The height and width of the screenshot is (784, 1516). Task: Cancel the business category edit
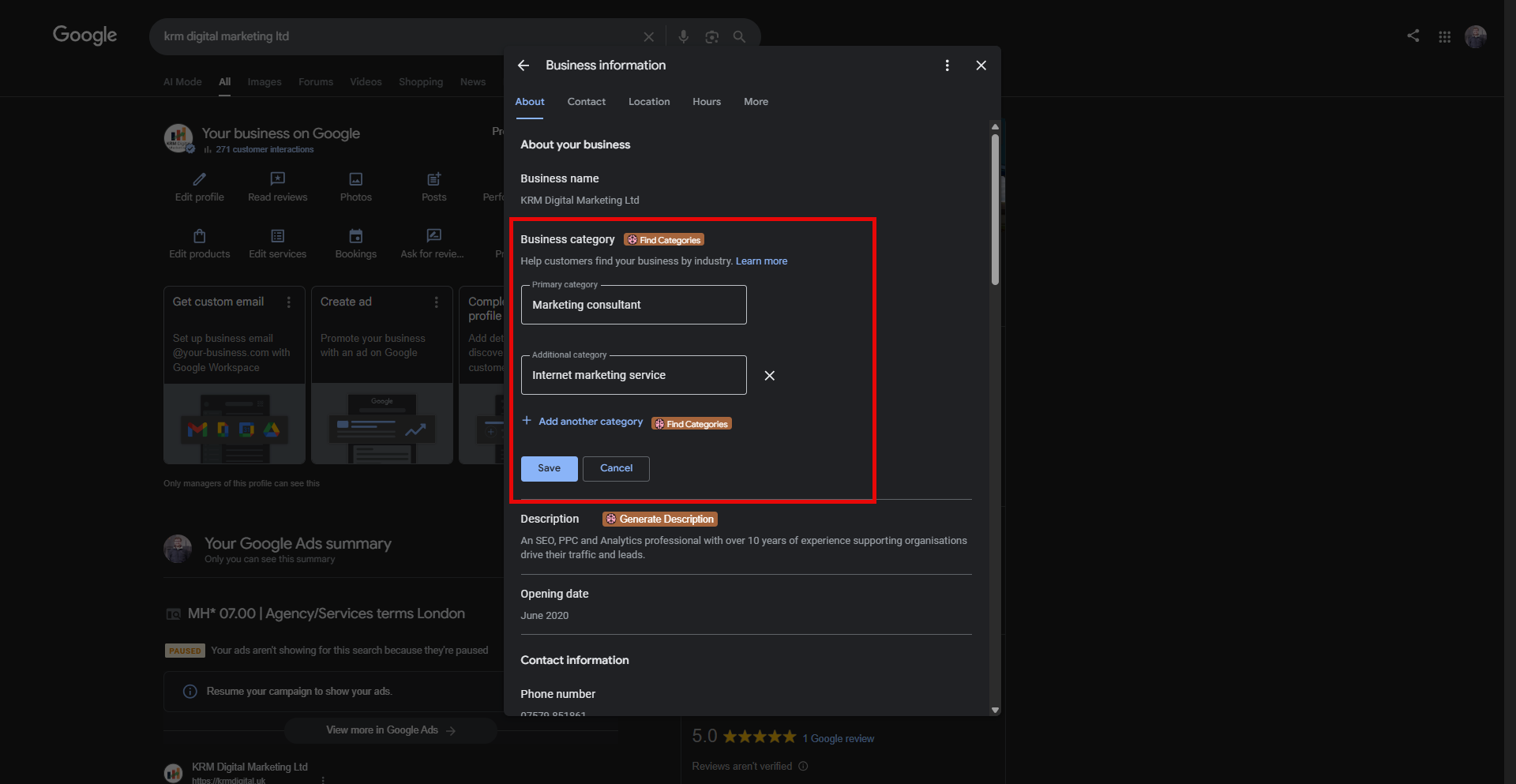[x=616, y=468]
